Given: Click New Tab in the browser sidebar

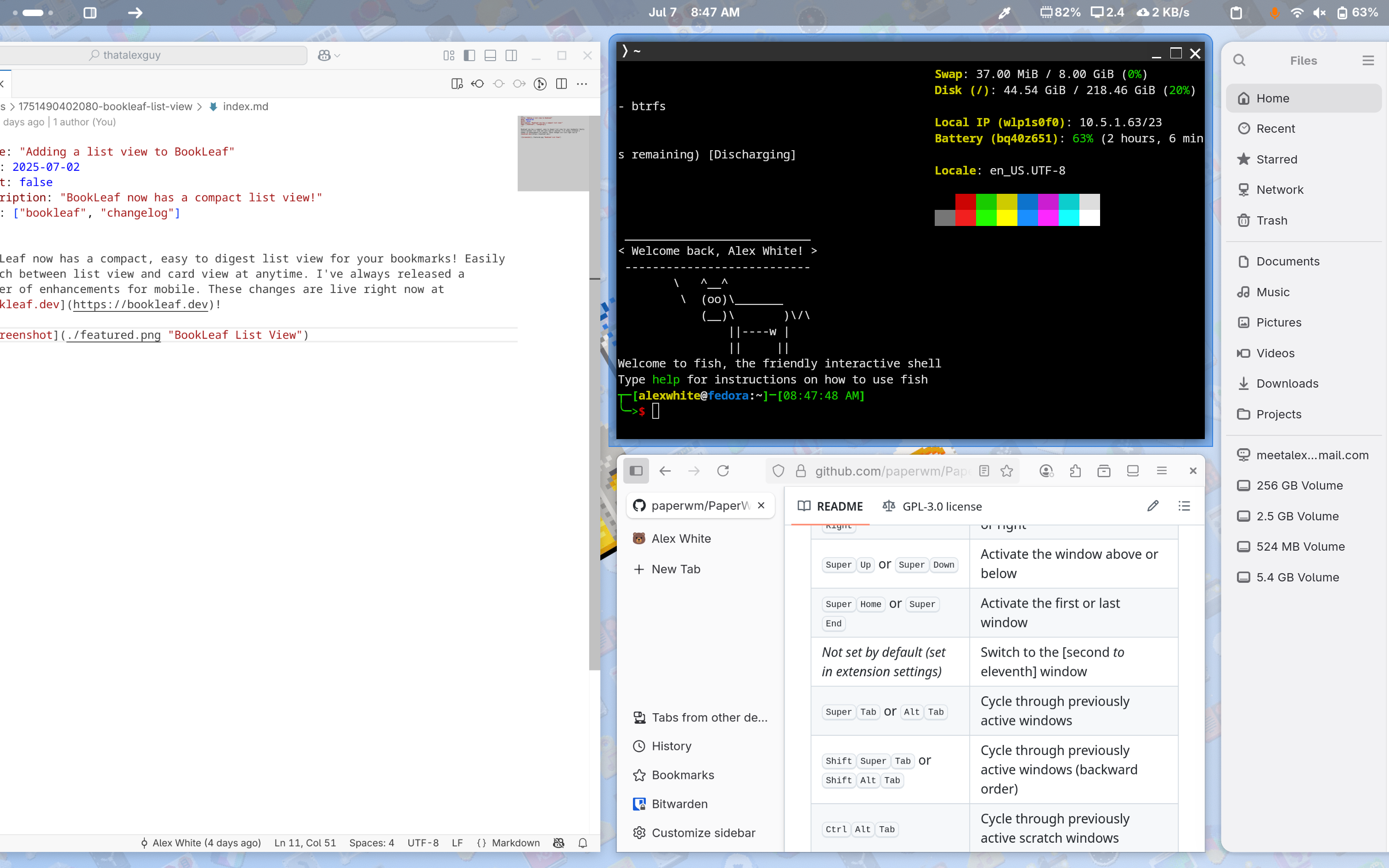Looking at the screenshot, I should 676,569.
